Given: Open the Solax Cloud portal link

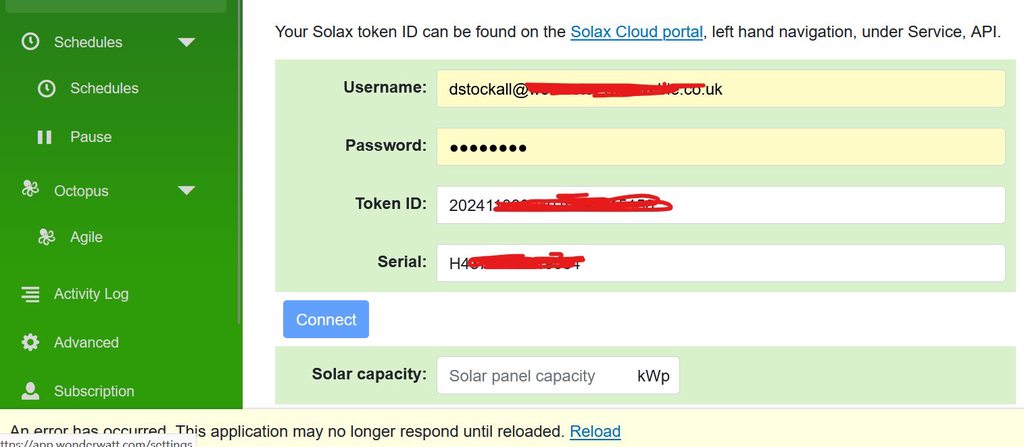Looking at the screenshot, I should (x=636, y=32).
